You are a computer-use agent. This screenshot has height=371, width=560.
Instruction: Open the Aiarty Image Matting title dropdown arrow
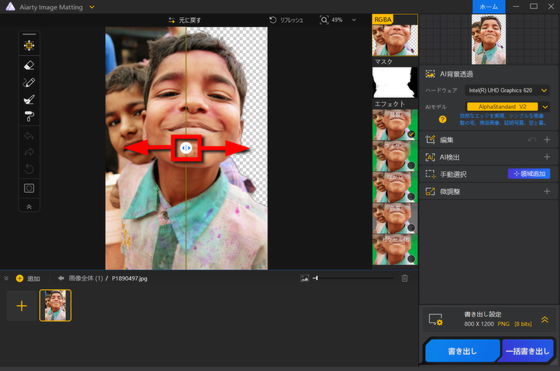click(92, 7)
